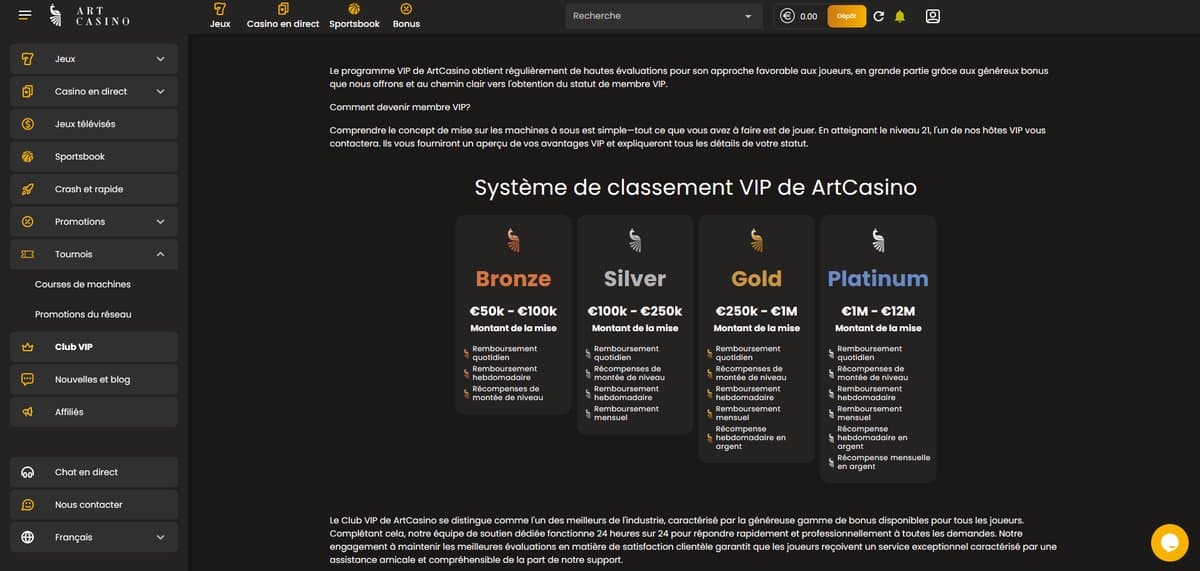
Task: Click the Platinum tier title
Action: (878, 279)
